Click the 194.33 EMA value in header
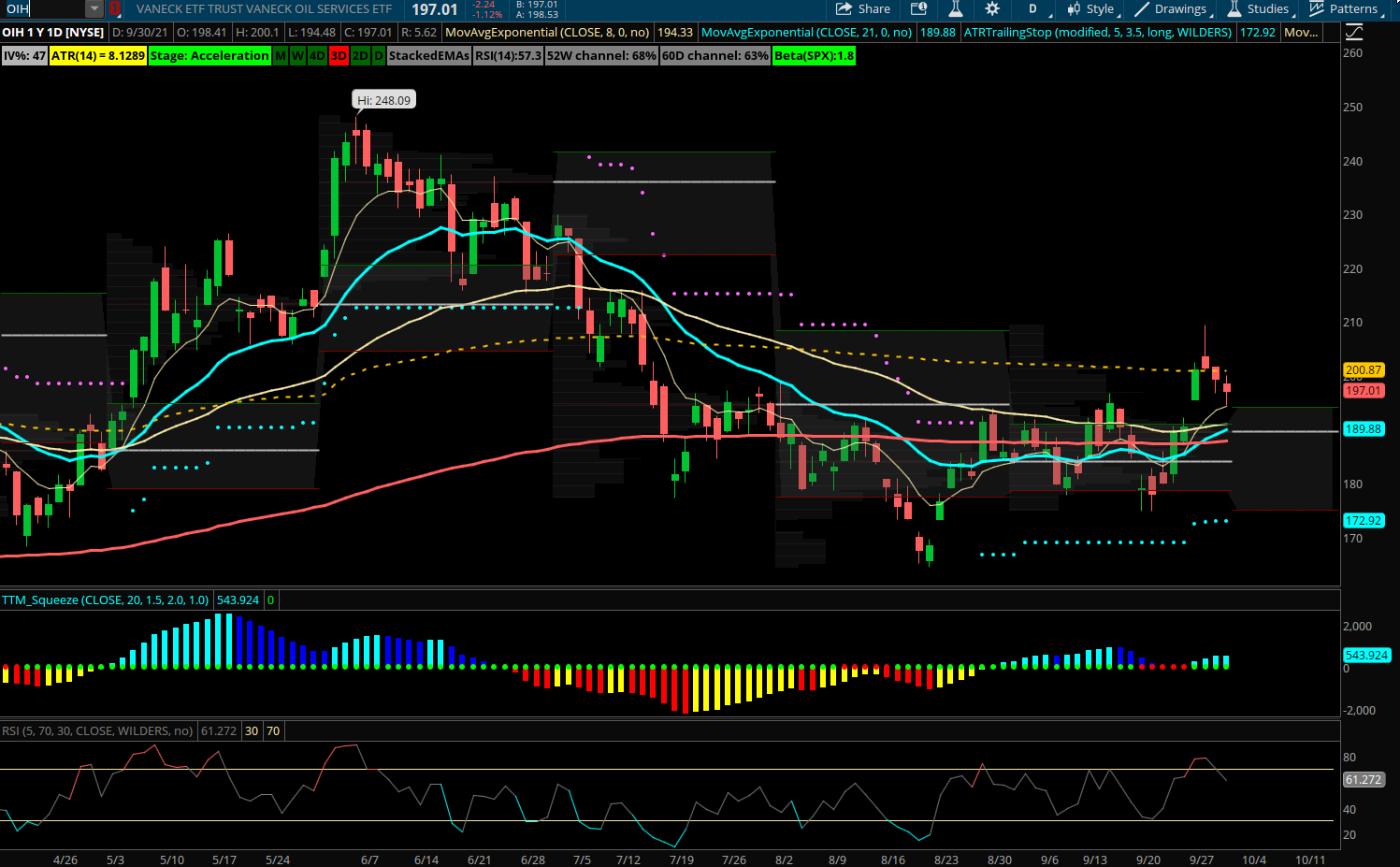This screenshot has width=1400, height=867. (675, 32)
